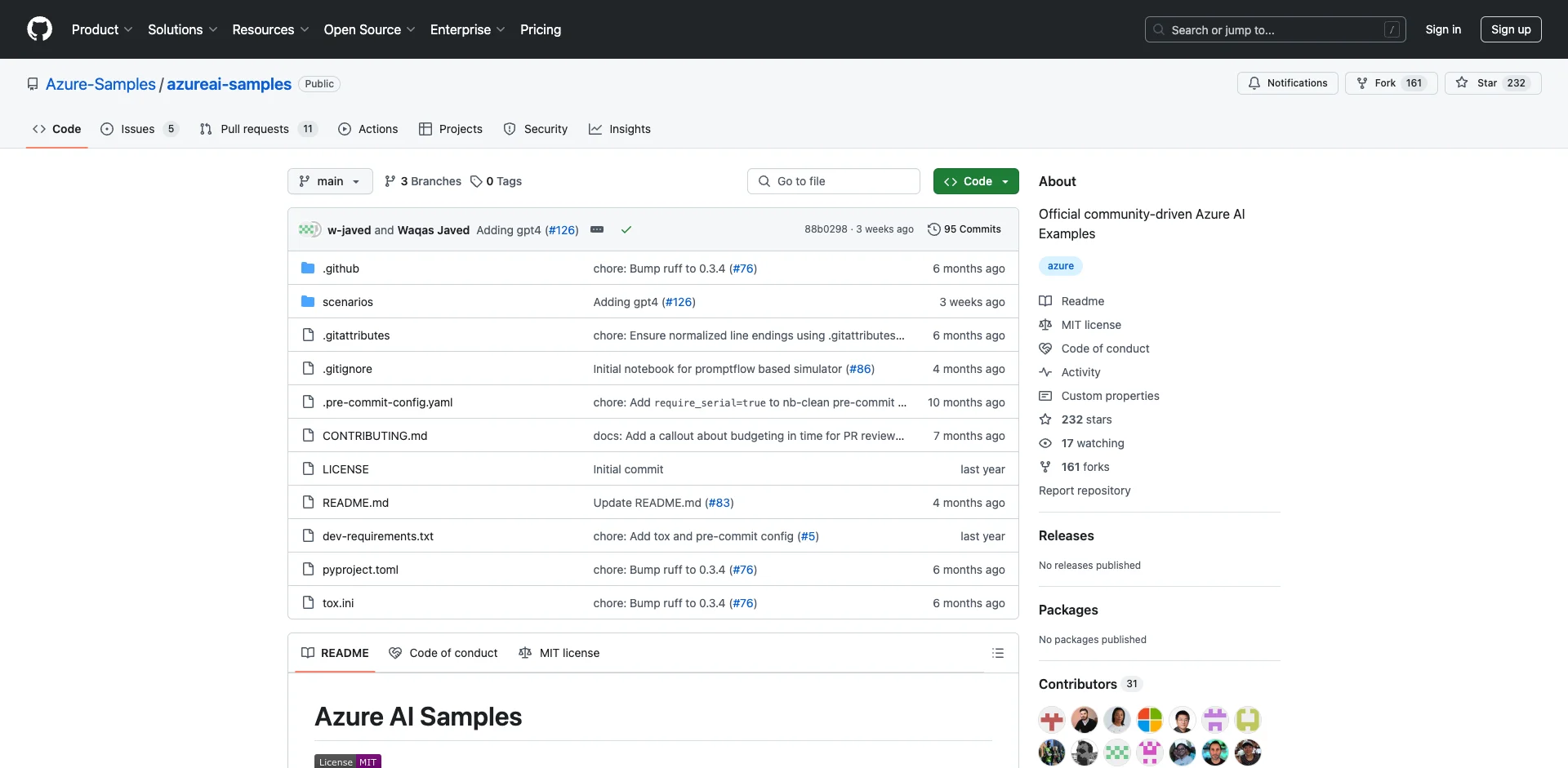Viewport: 1568px width, 768px height.
Task: Open the dev-requirements.txt file
Action: [378, 536]
